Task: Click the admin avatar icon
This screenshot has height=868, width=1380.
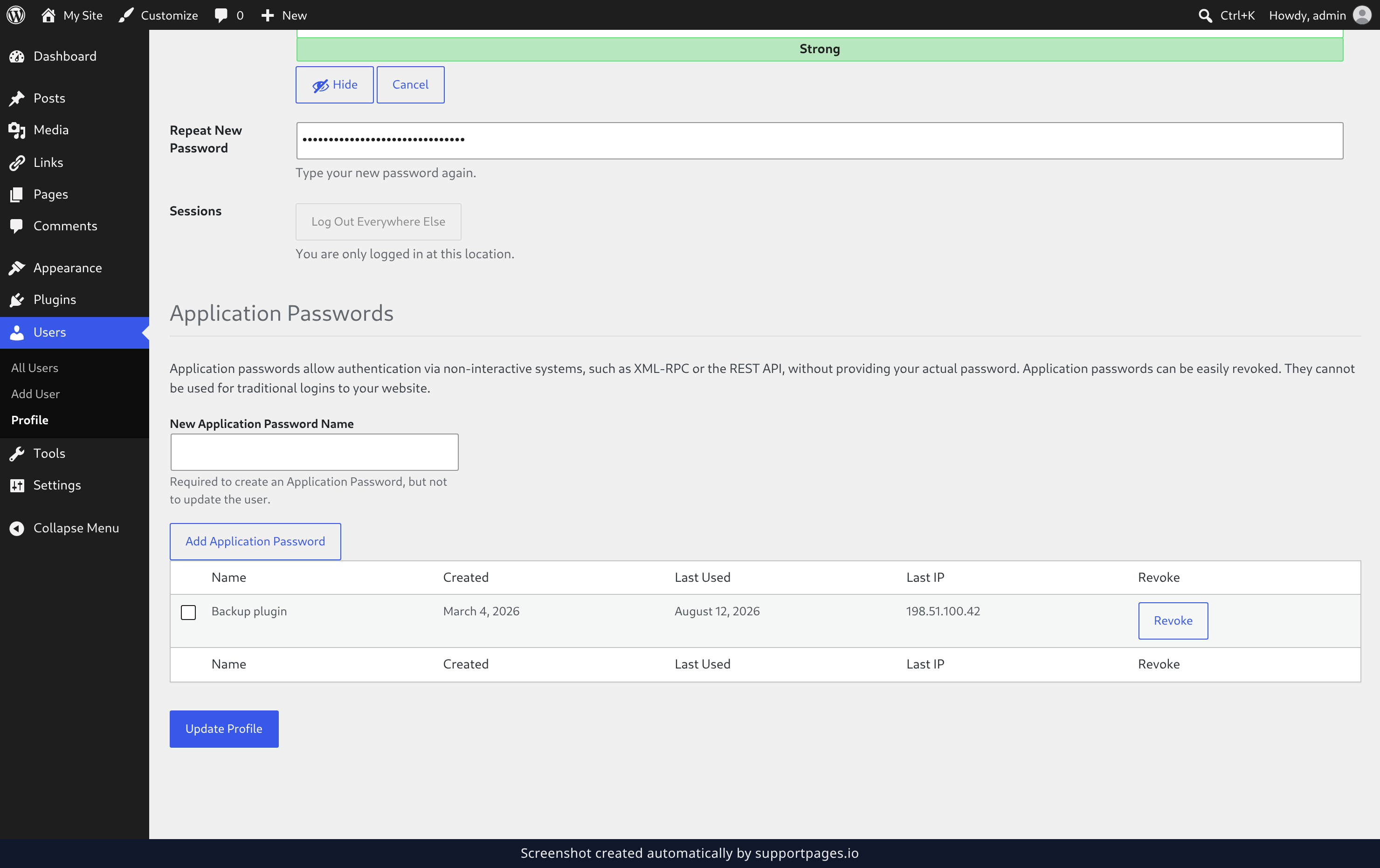Action: click(1362, 15)
